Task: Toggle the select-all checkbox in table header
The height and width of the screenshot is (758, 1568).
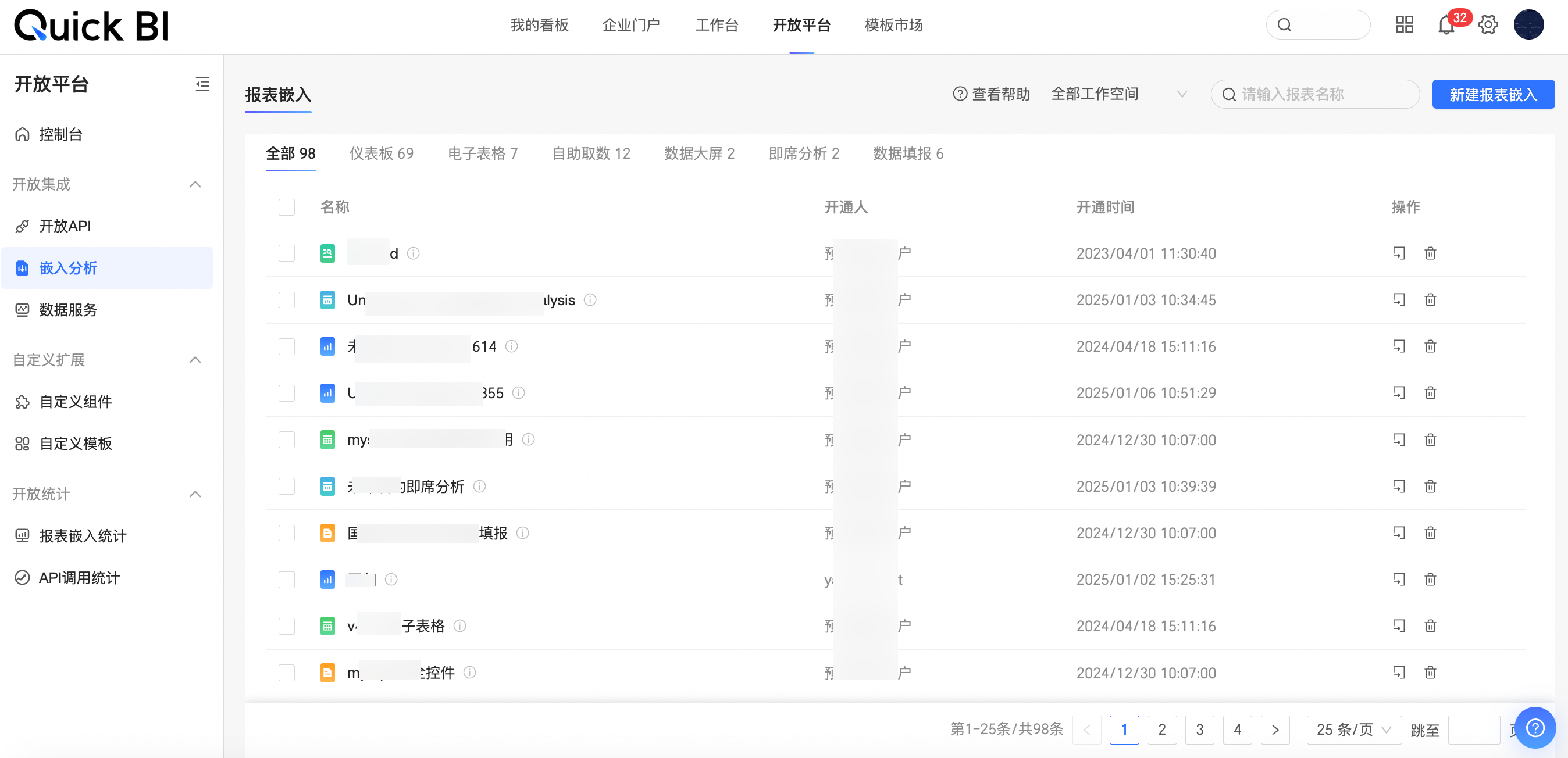Action: (287, 207)
